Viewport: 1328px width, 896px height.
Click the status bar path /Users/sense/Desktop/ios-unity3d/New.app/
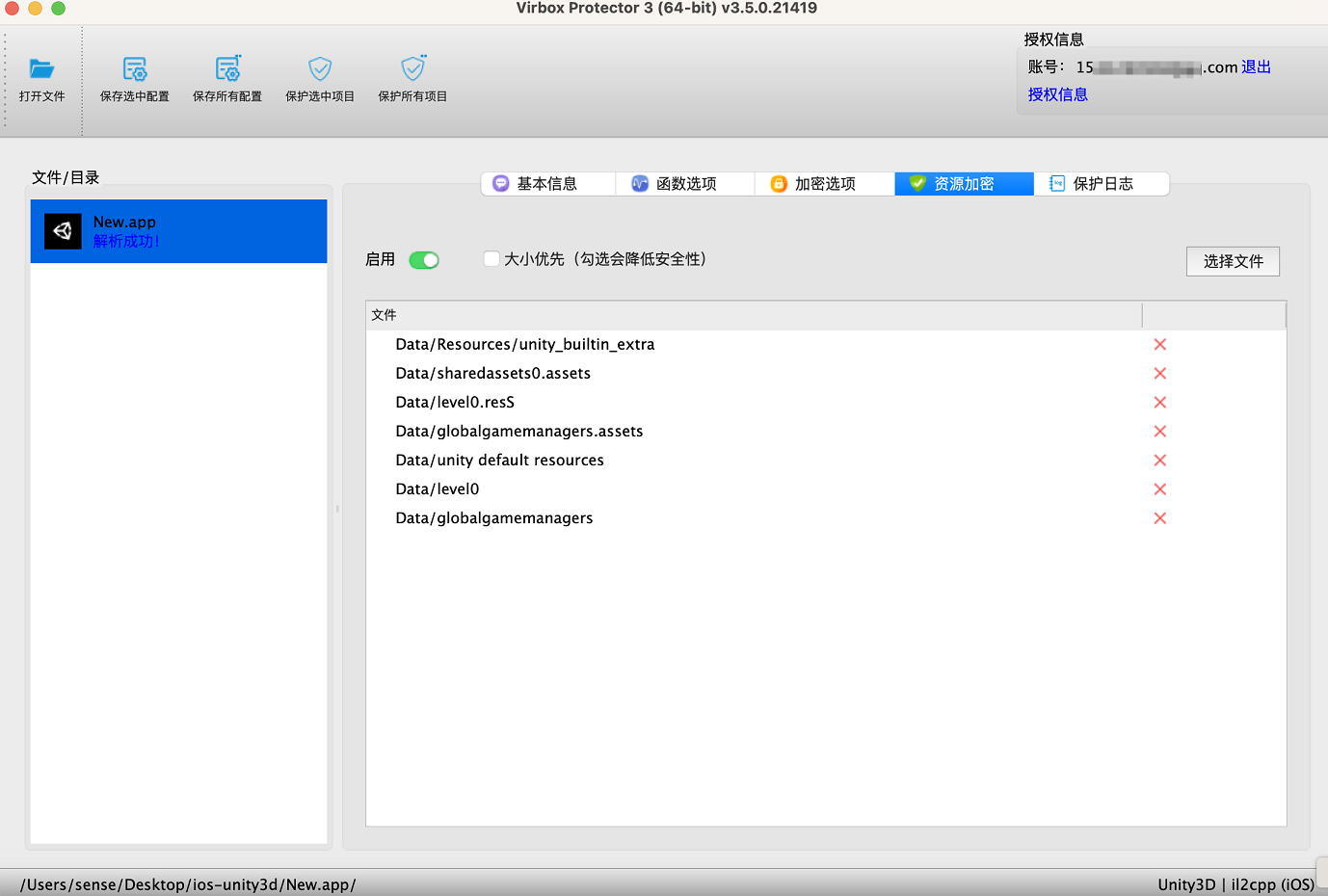pyautogui.click(x=188, y=884)
